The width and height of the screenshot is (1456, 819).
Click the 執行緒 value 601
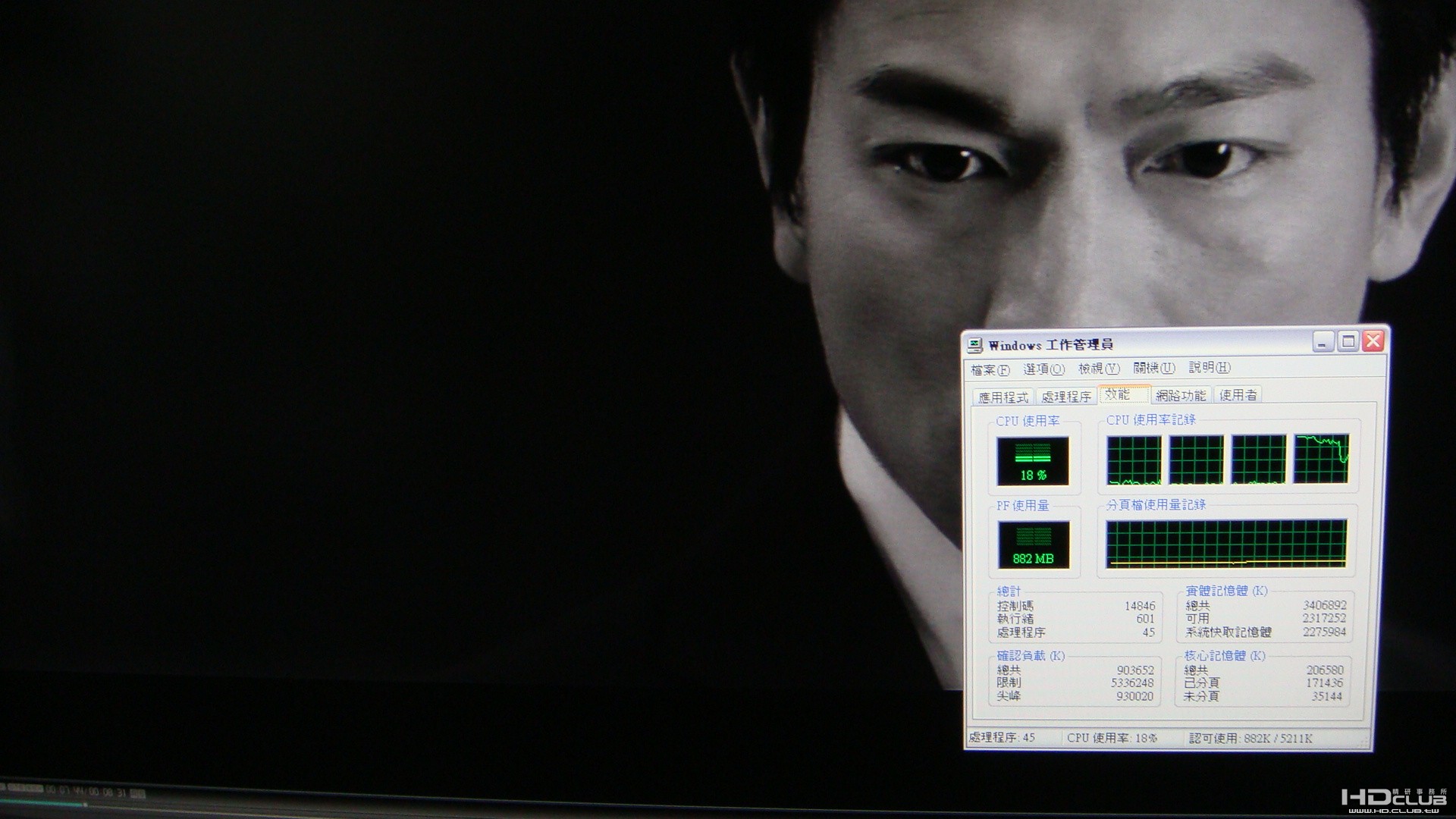[1146, 619]
